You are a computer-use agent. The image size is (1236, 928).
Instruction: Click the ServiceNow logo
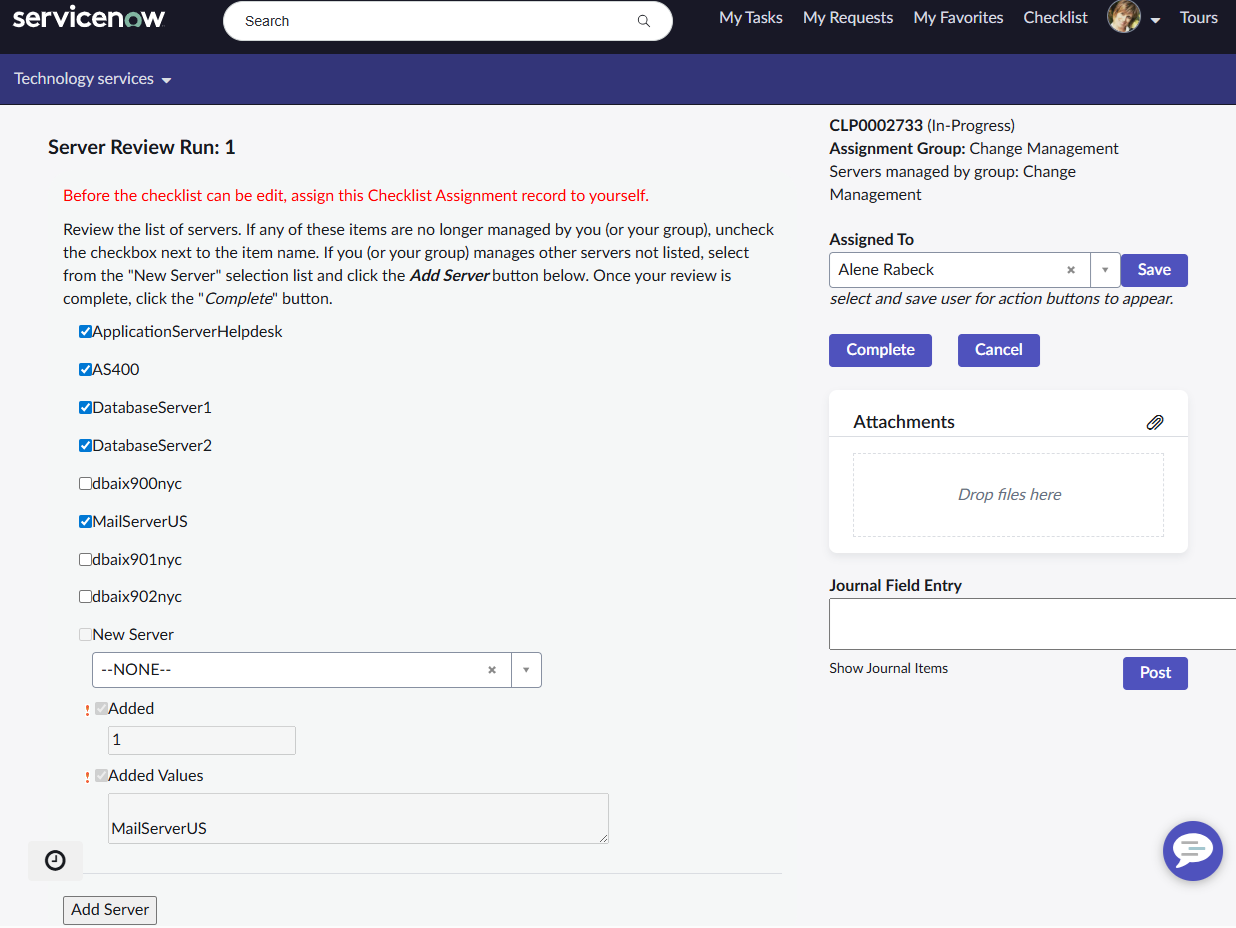pos(88,16)
